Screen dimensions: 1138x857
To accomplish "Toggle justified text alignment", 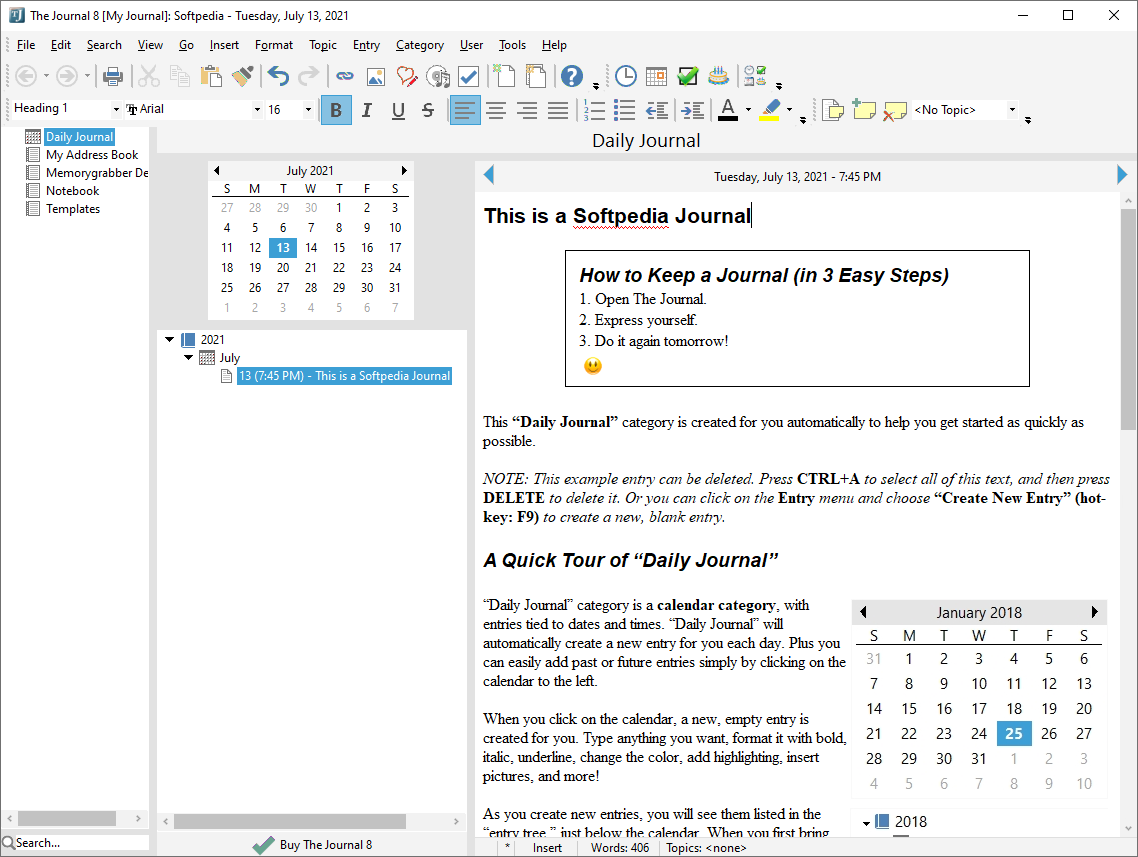I will 558,110.
